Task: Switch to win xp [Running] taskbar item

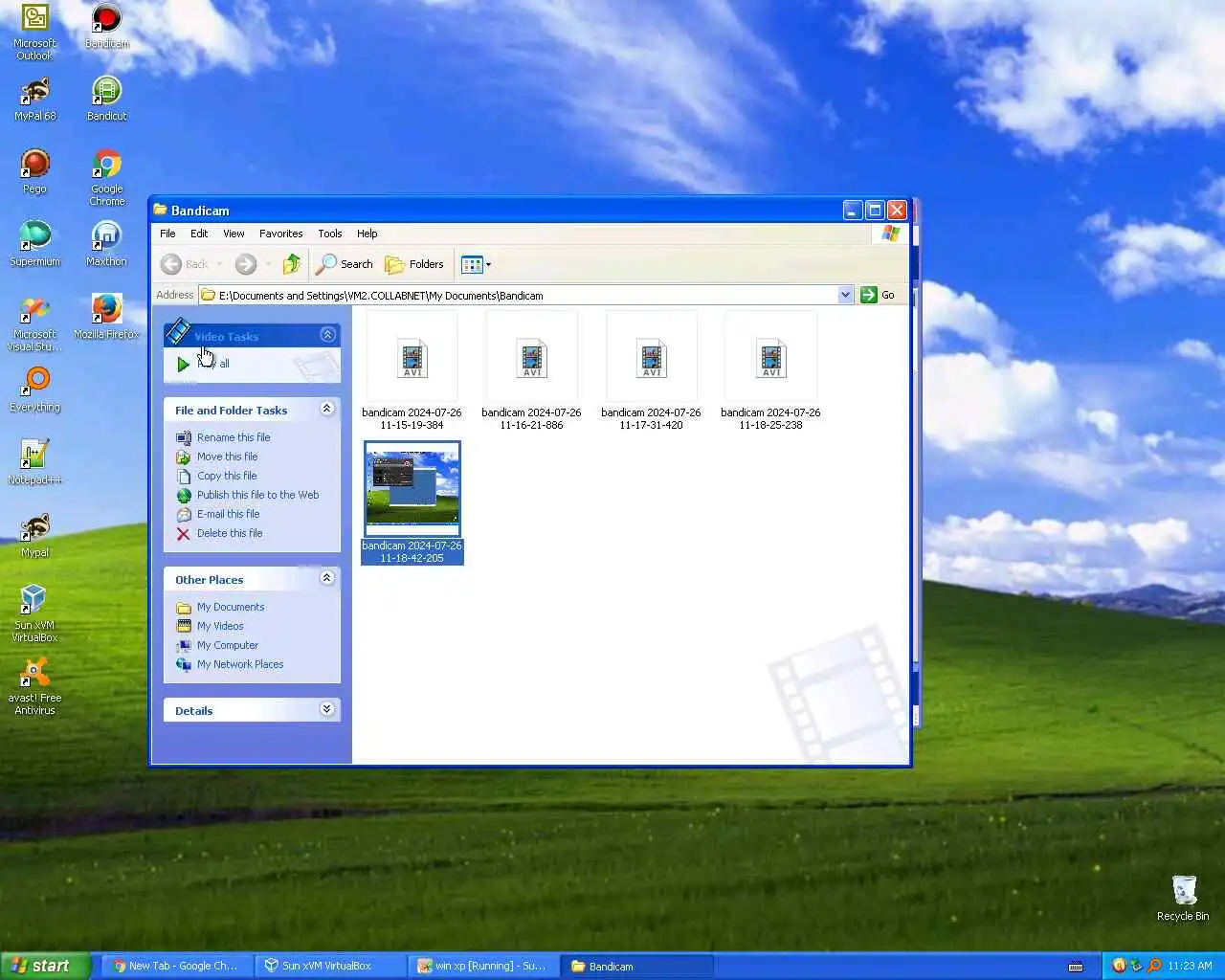Action: click(x=481, y=966)
